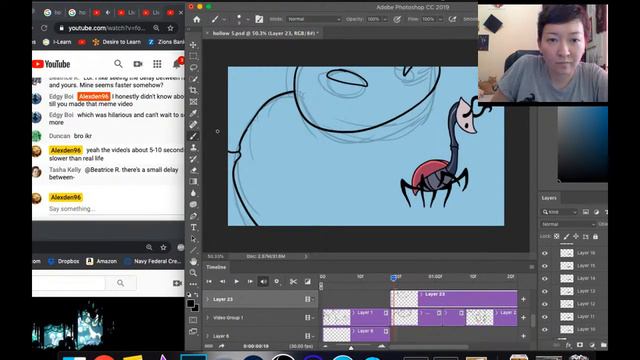Viewport: 640px width, 360px height.
Task: Select the Rectangular Marquee tool
Action: (x=193, y=56)
